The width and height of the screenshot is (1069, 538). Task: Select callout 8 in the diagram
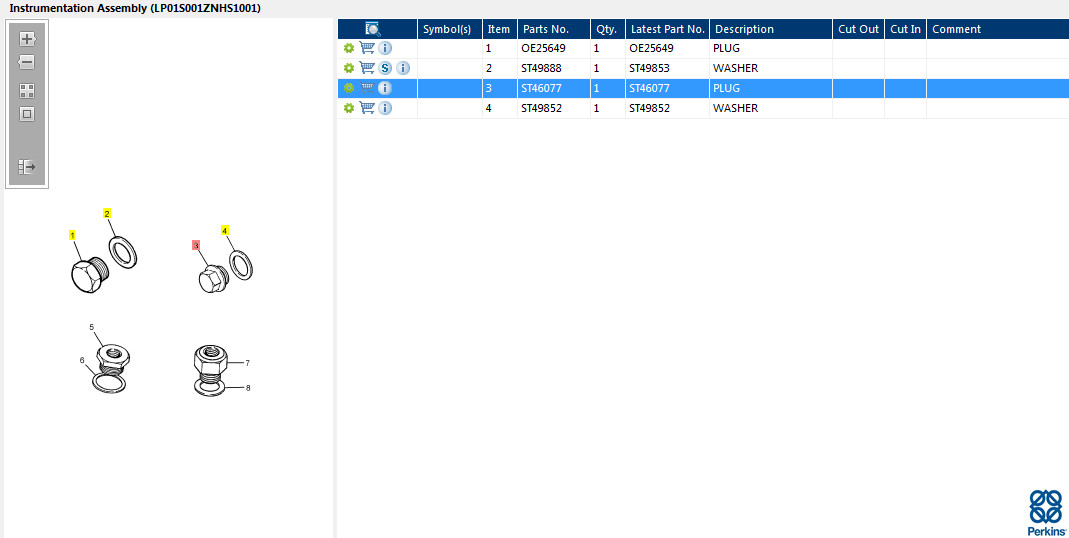tap(248, 388)
